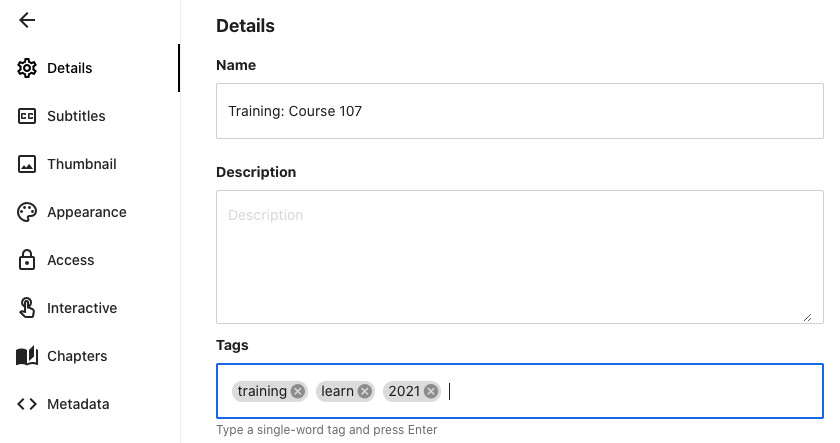Click the Details gear icon
The height and width of the screenshot is (443, 840).
tap(28, 68)
